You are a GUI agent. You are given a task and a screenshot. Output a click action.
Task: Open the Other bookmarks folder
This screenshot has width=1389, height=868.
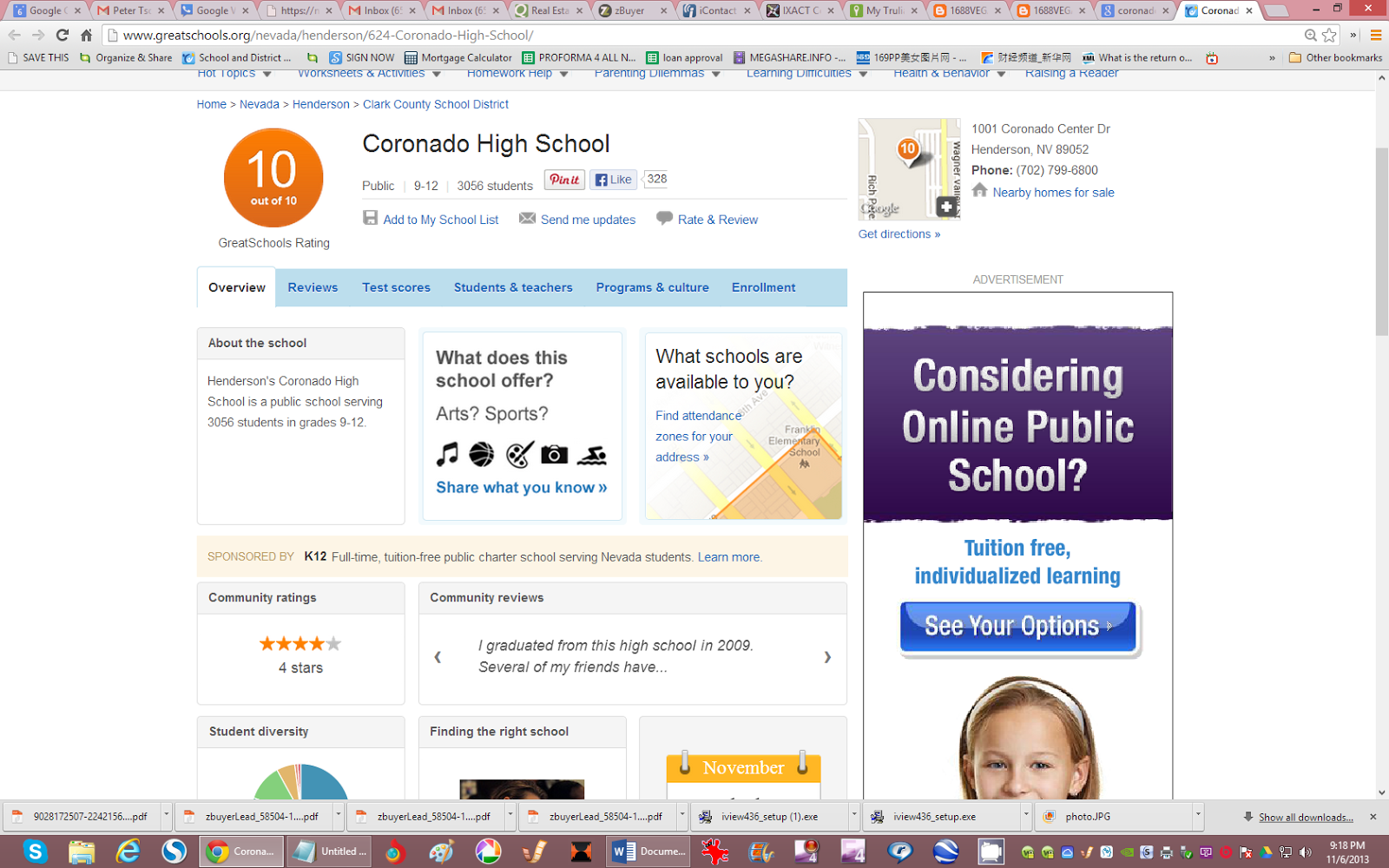pos(1335,58)
